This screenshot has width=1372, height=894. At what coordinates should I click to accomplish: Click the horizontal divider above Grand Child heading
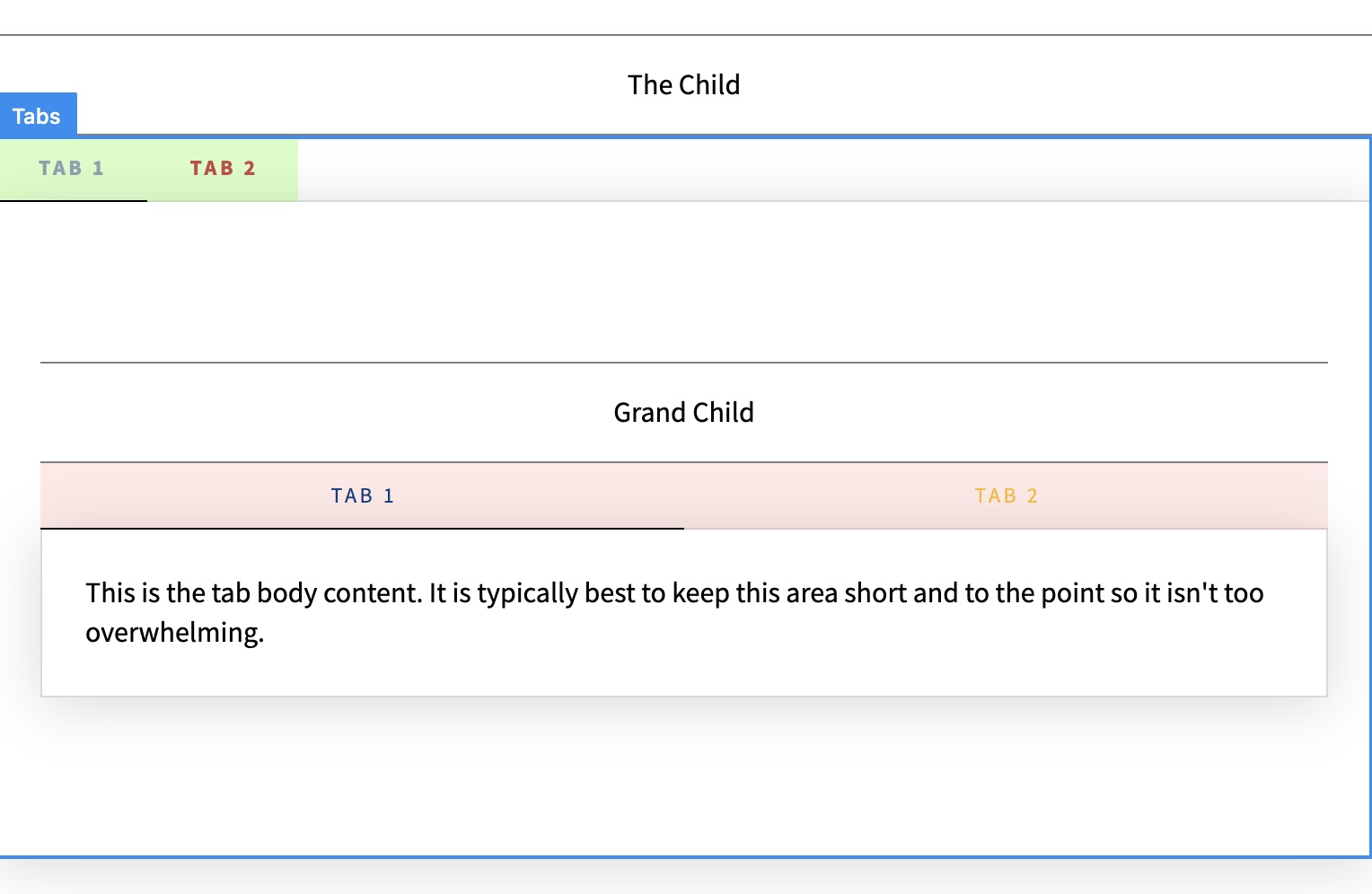pos(684,363)
